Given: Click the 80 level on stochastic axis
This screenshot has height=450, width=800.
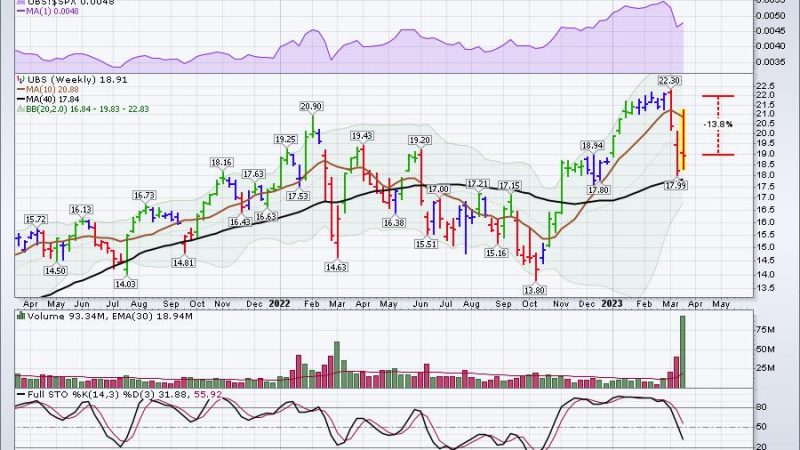Looking at the screenshot, I should point(761,407).
